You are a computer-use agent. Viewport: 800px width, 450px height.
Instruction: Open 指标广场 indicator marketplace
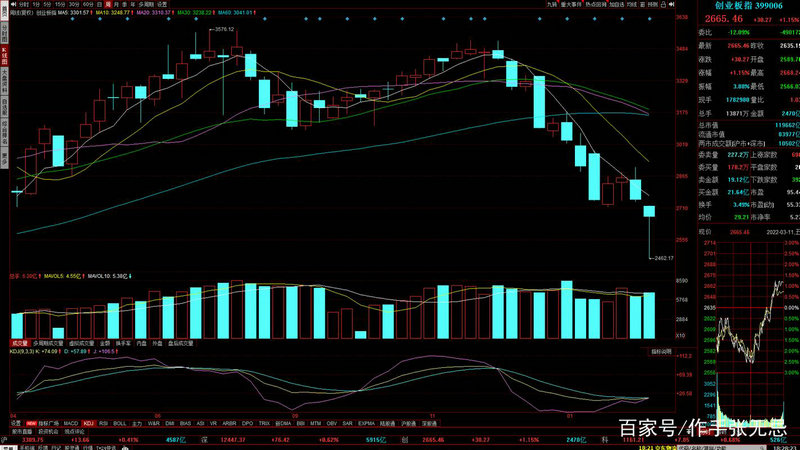click(x=47, y=424)
